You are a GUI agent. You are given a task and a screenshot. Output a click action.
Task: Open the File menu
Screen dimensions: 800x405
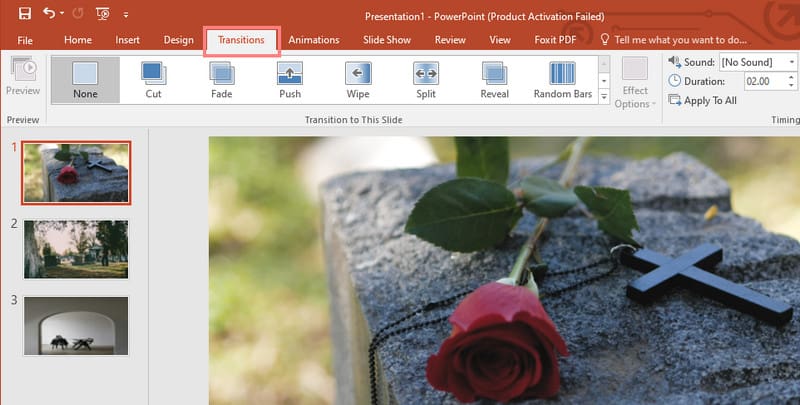click(x=25, y=40)
